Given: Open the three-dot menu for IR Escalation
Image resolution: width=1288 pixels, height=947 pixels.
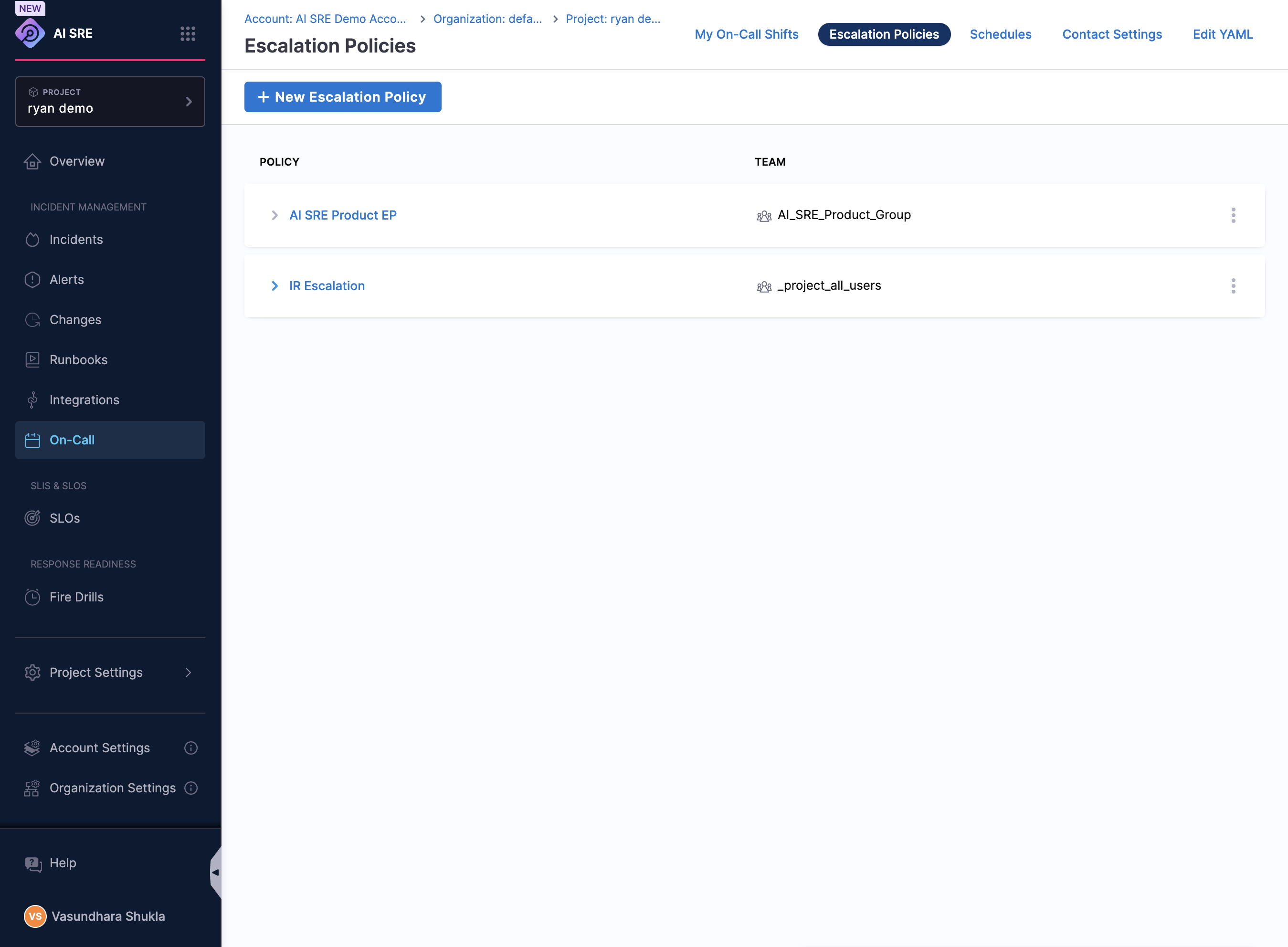Looking at the screenshot, I should [1233, 286].
